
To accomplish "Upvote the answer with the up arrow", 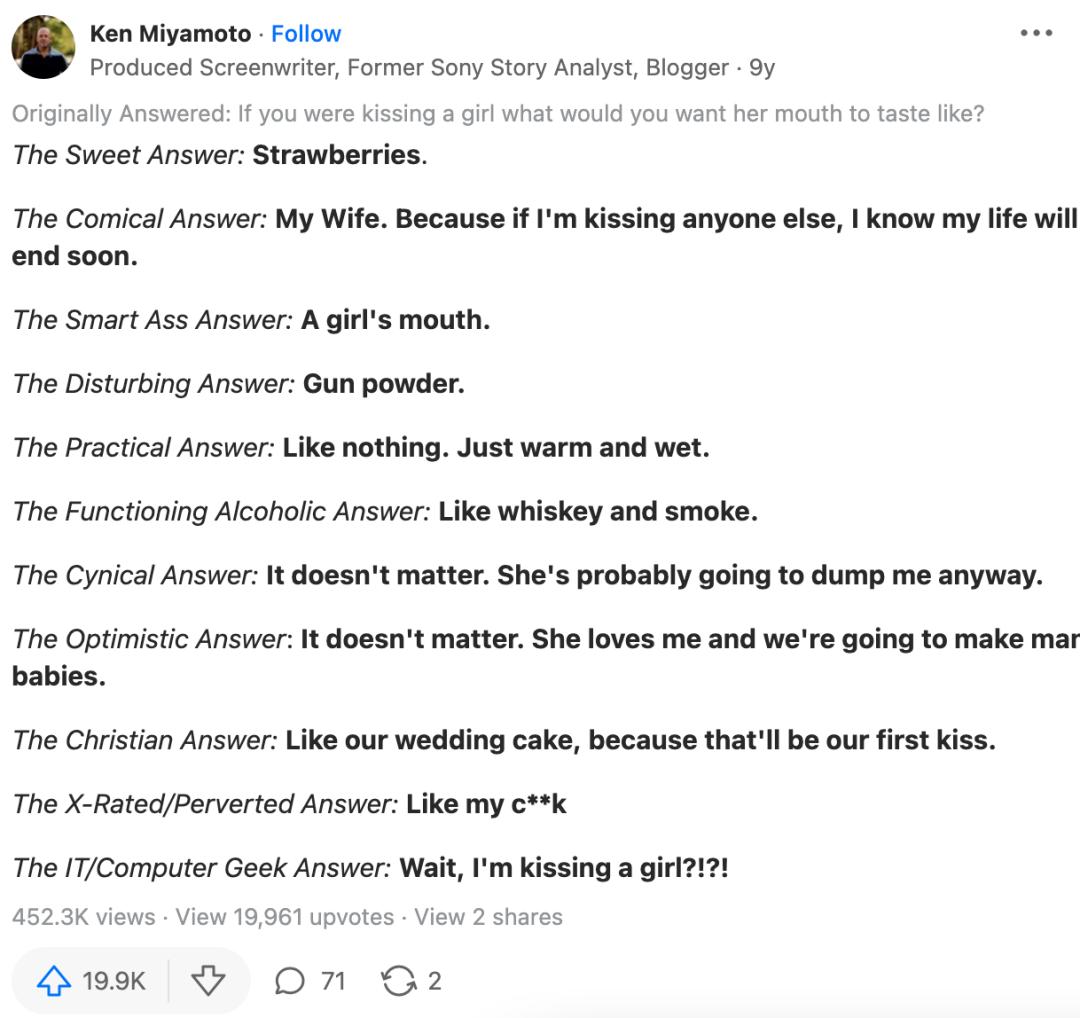I will click(x=54, y=982).
